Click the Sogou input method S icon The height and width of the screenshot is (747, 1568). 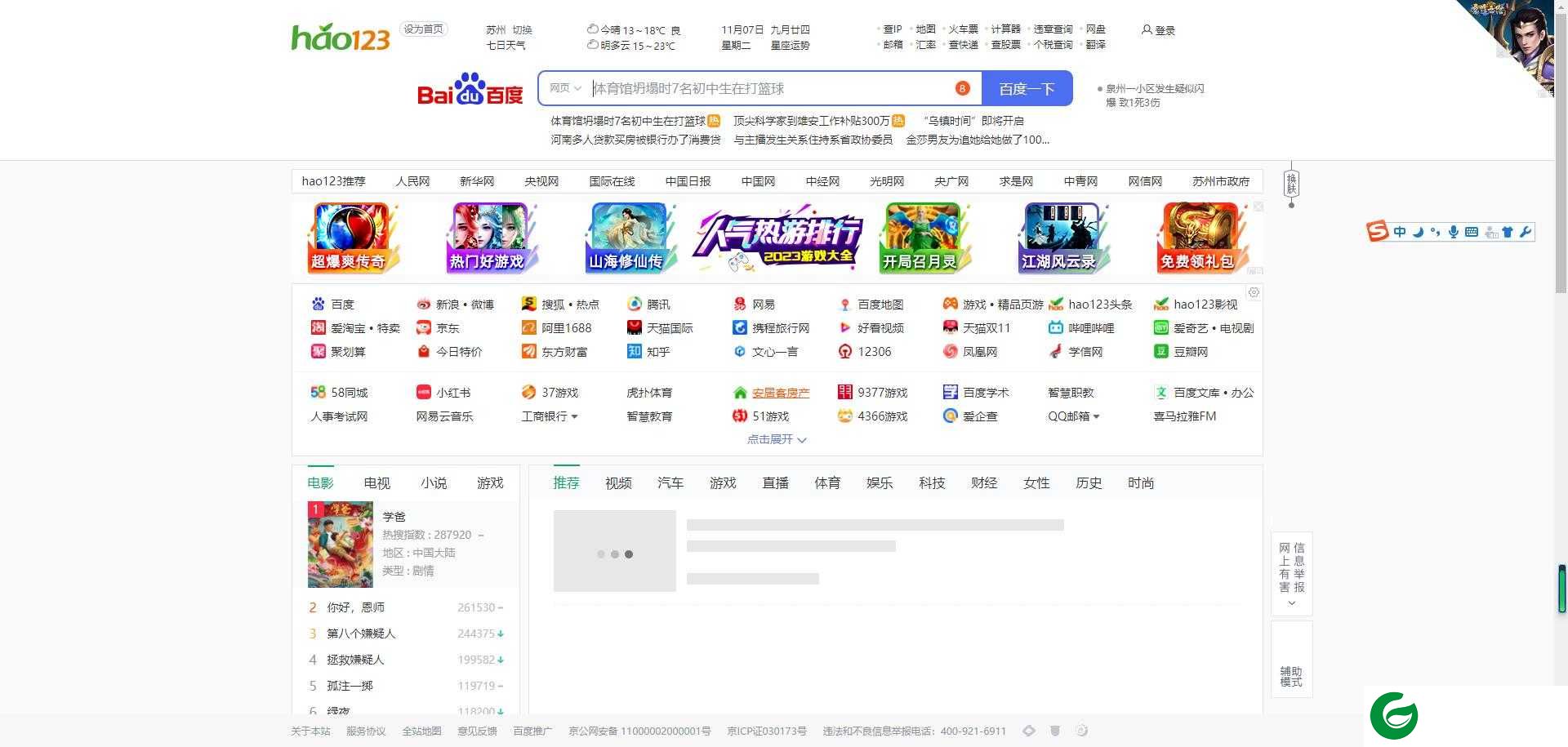pyautogui.click(x=1378, y=231)
